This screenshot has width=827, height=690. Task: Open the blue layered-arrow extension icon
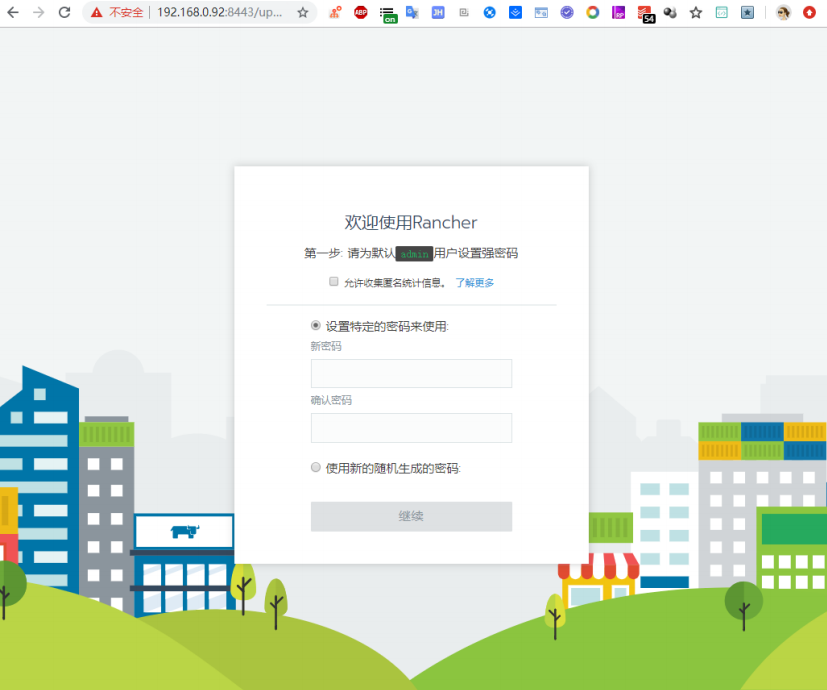(x=515, y=12)
